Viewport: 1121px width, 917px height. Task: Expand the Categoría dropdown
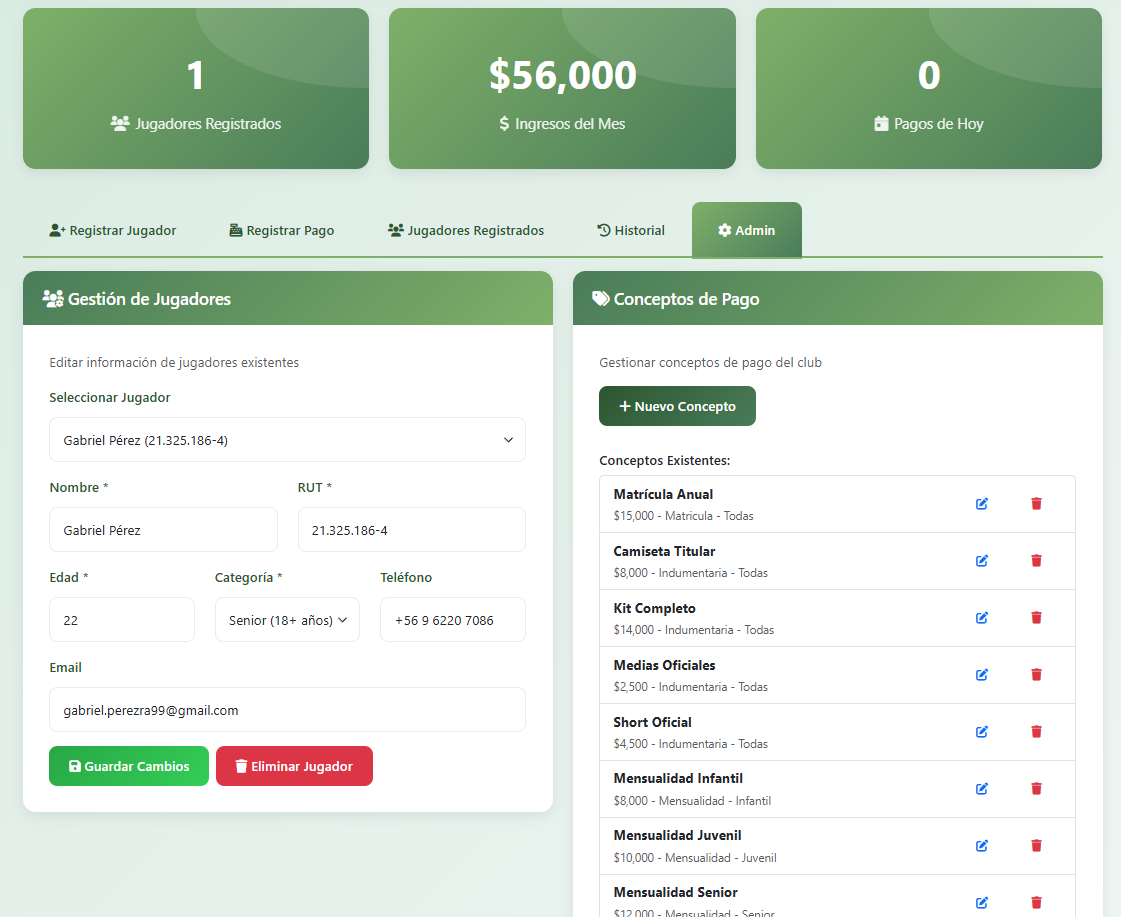(287, 620)
